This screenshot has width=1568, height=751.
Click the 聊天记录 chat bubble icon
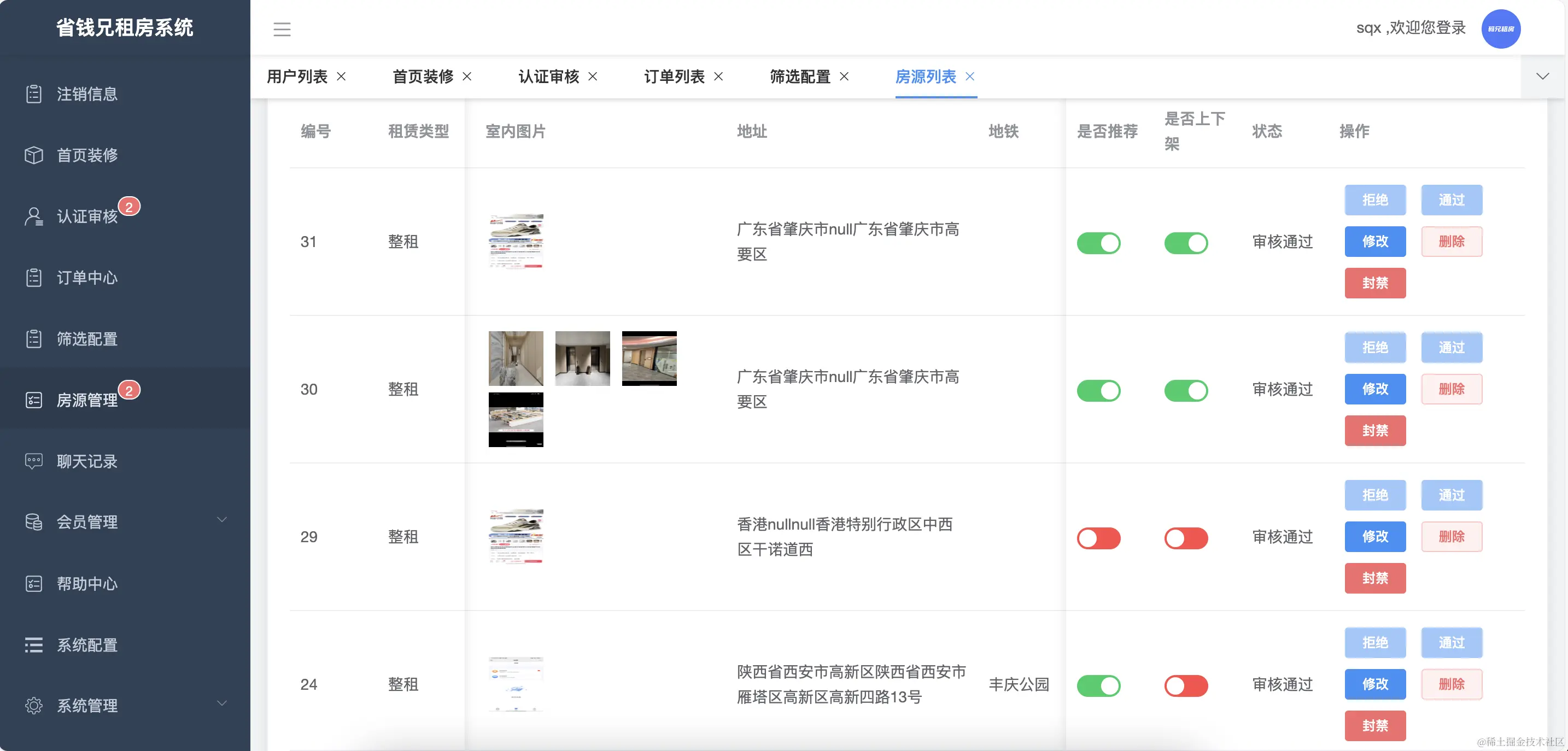coord(34,461)
